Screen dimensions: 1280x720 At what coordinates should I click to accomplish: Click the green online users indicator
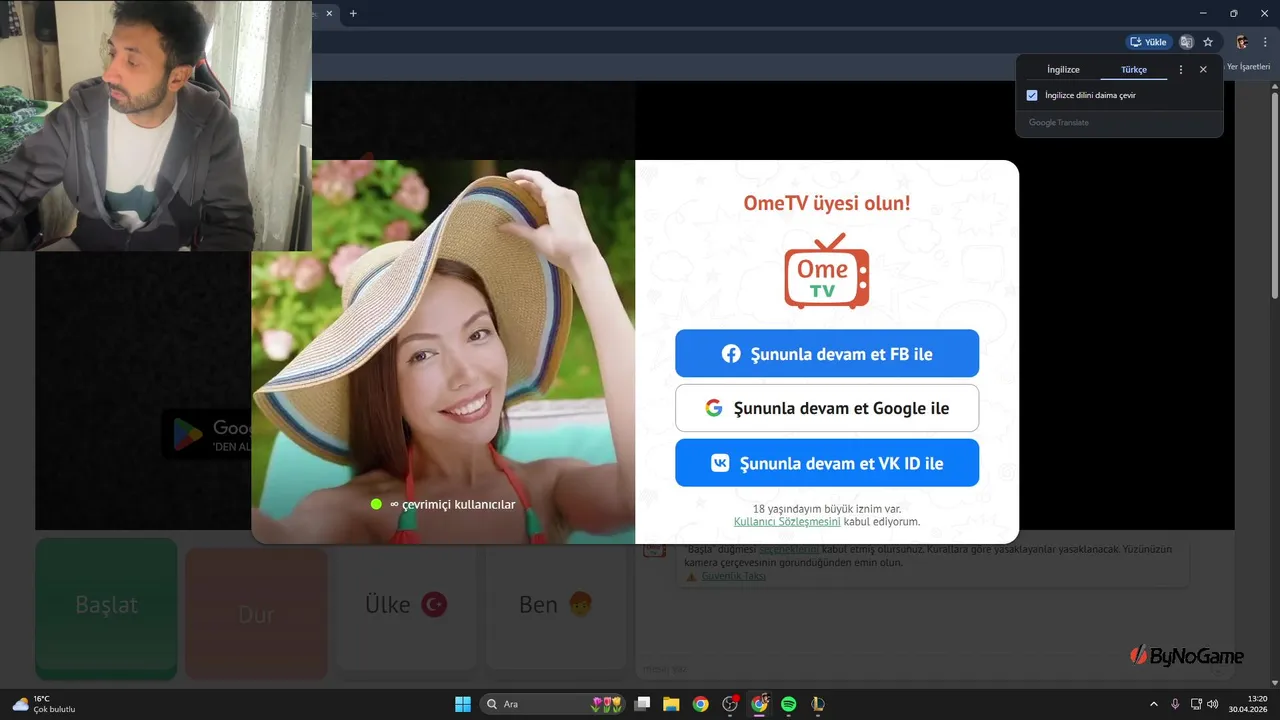point(376,504)
